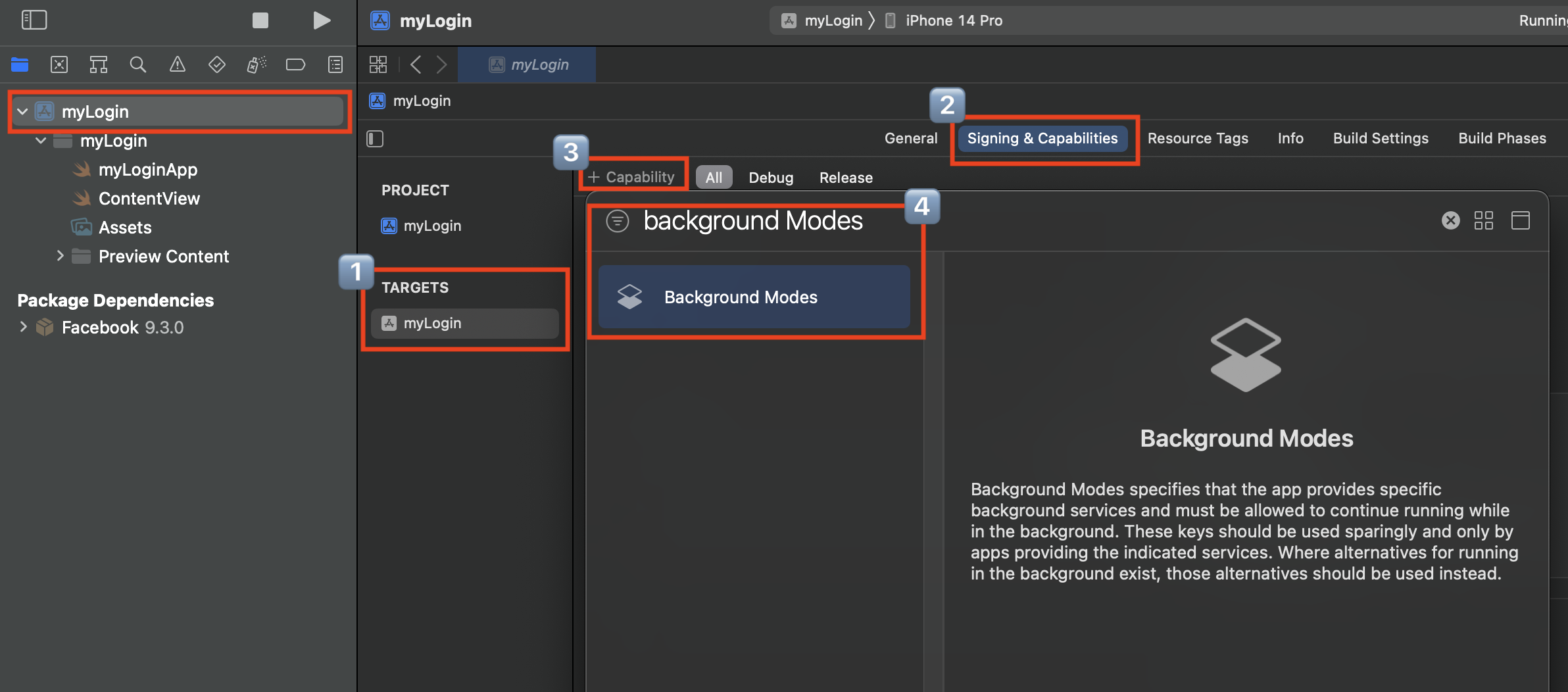Choose the myLogin scheme in toolbar
Viewport: 1568px width, 692px height.
pyautogui.click(x=822, y=20)
